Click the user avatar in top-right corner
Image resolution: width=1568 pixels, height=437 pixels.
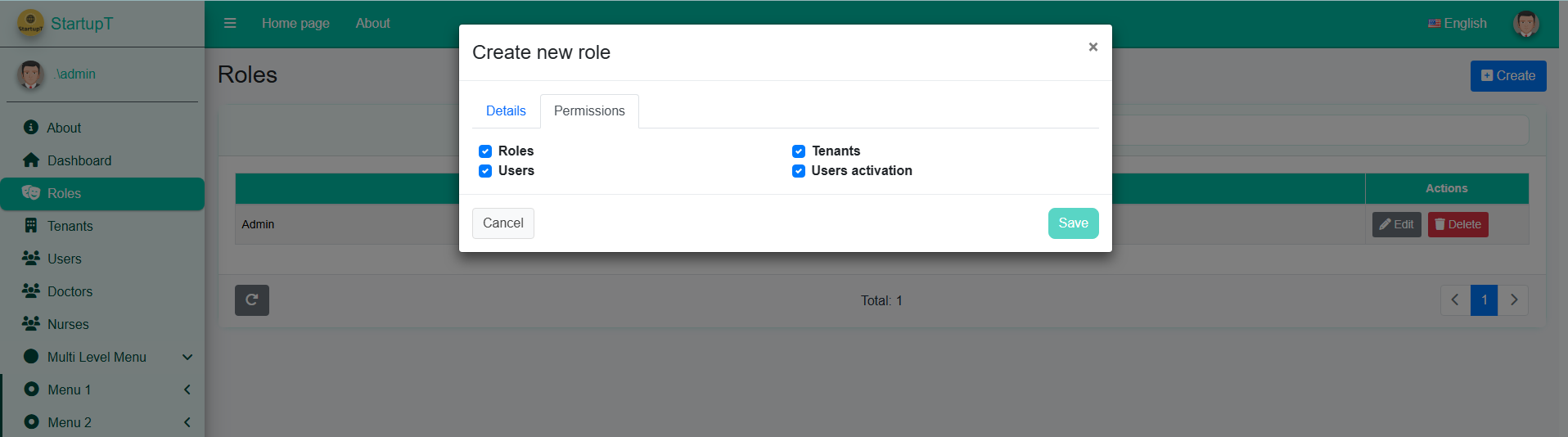[1525, 24]
